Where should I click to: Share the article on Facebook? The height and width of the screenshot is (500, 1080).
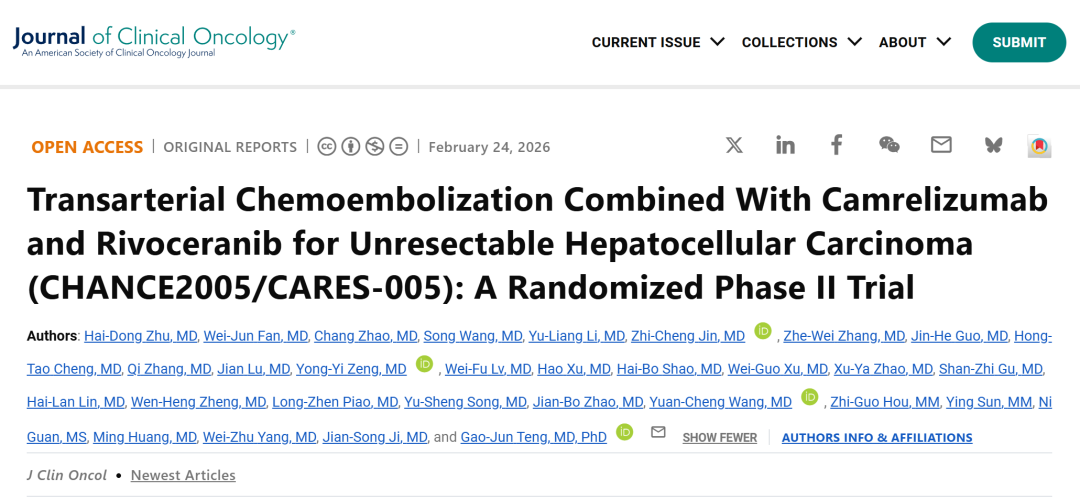coord(837,145)
